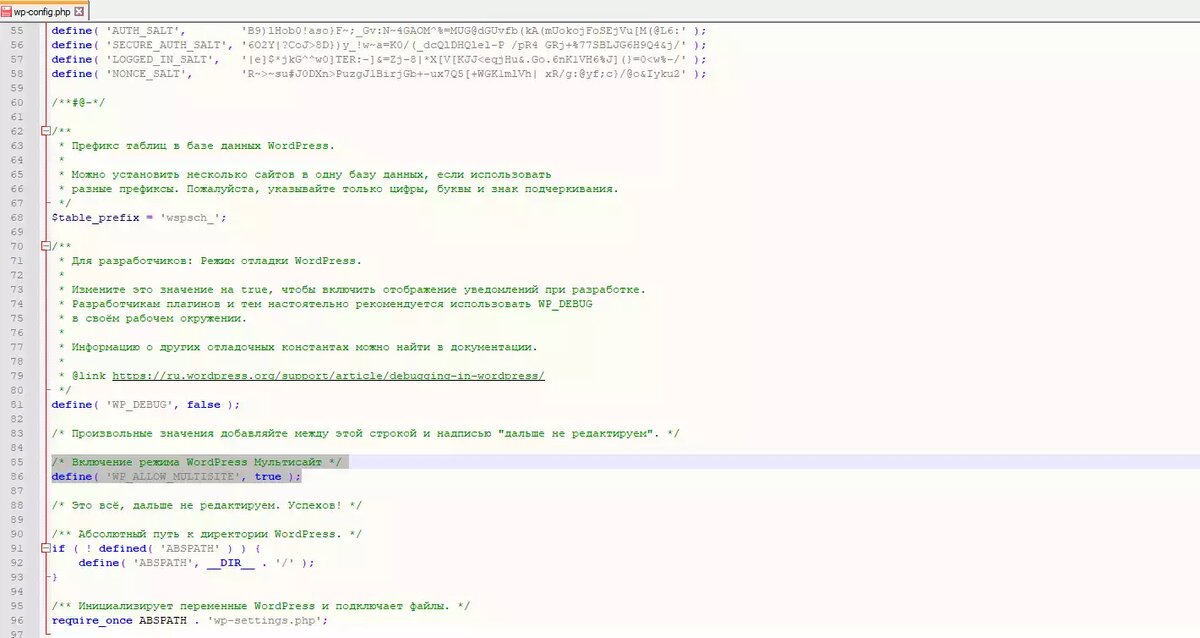Click the define 'NONCE_SALT' line

coord(379,73)
